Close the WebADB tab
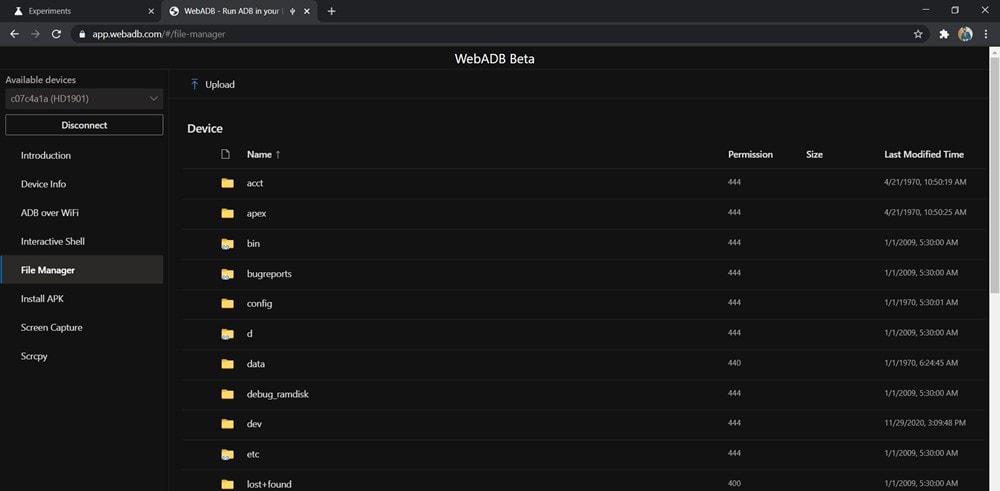The height and width of the screenshot is (491, 1000). click(x=307, y=11)
